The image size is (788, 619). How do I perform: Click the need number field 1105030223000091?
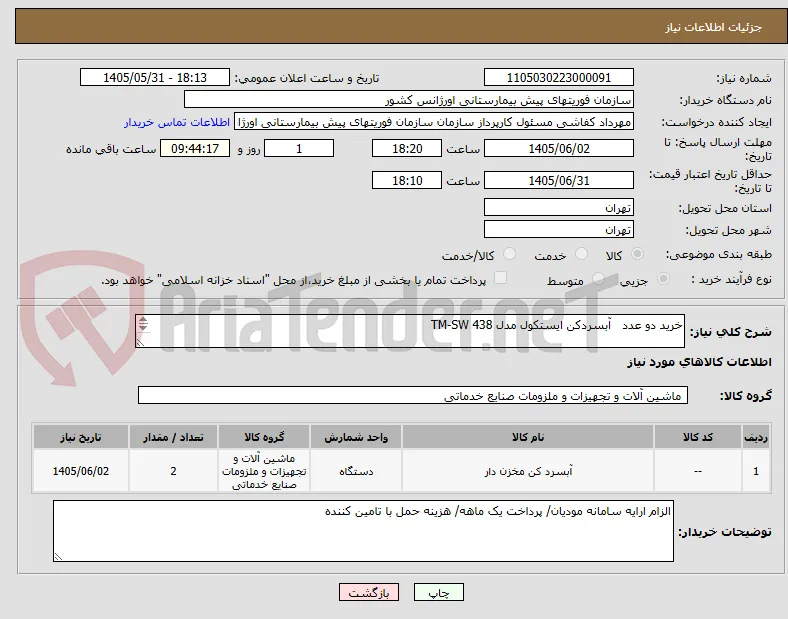pos(558,77)
